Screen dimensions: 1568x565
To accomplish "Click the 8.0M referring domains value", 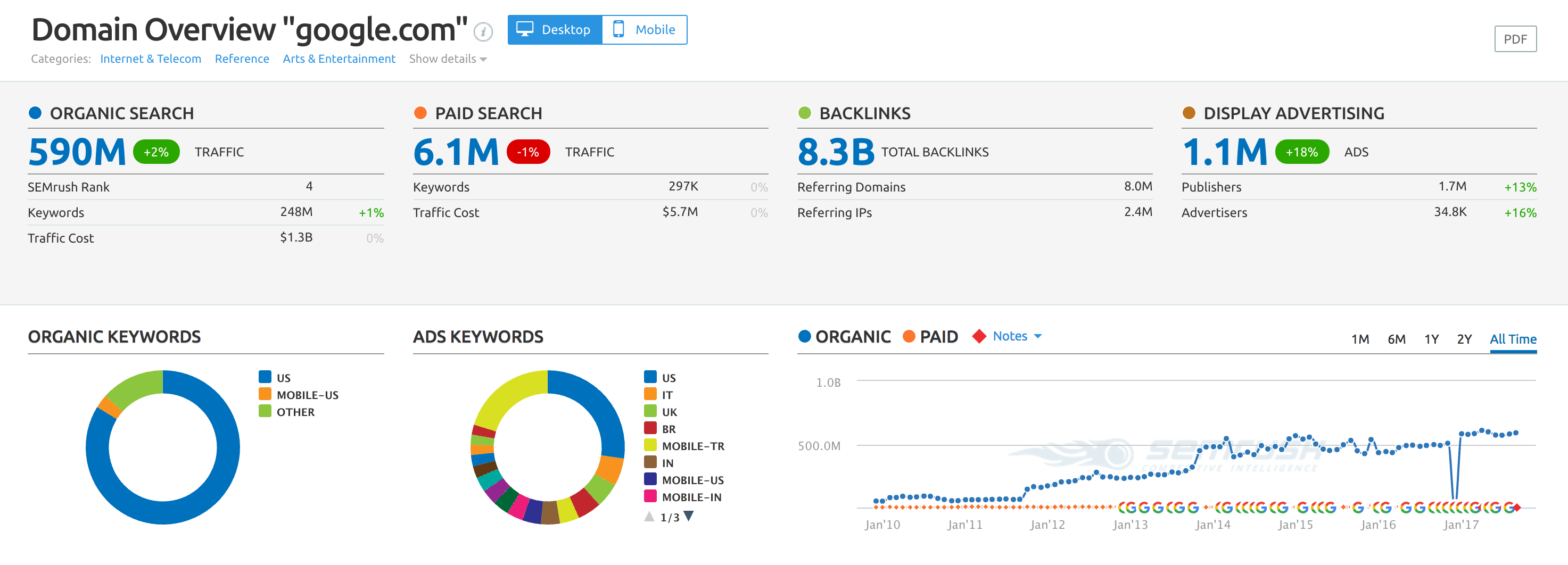I will point(1137,186).
